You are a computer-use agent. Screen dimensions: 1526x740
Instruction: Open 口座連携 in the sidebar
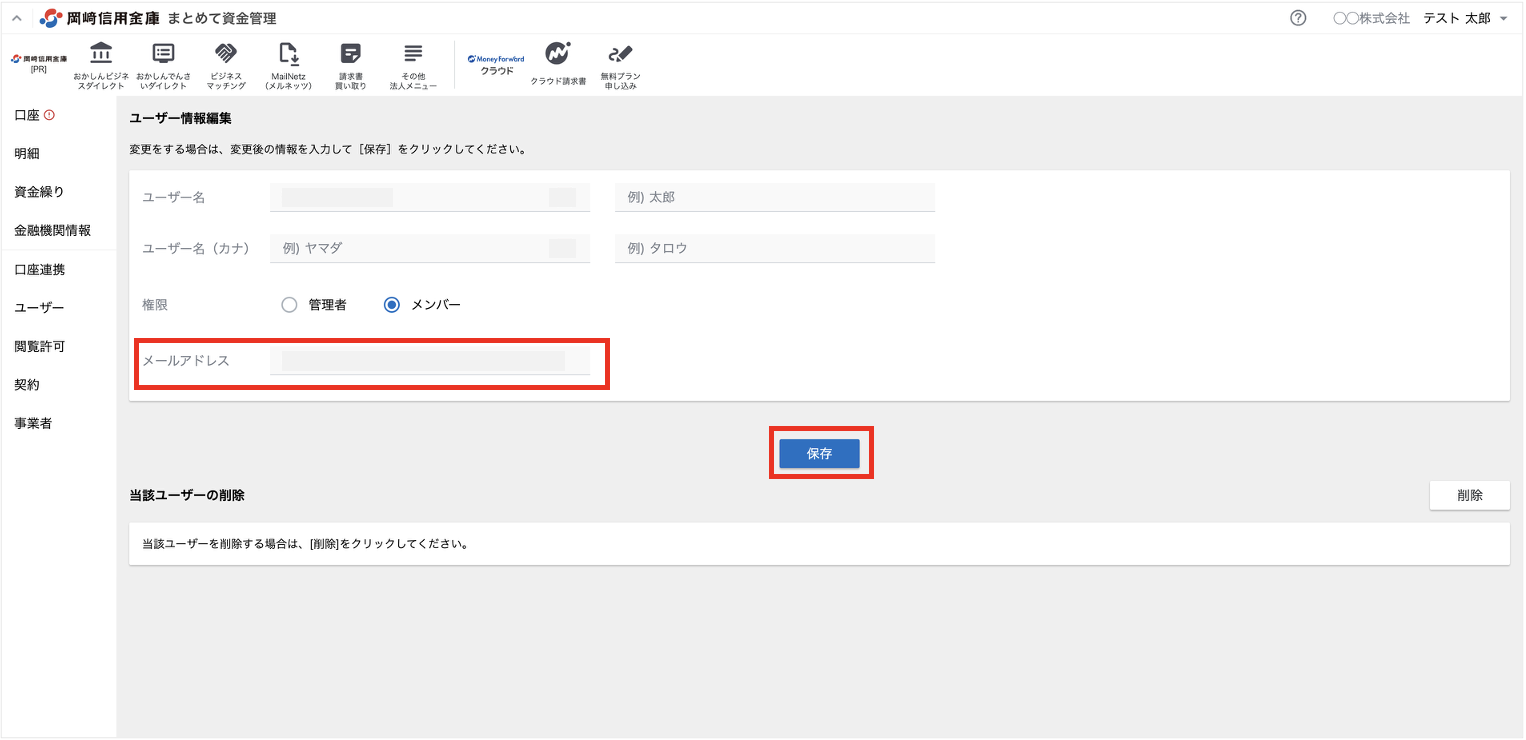[39, 270]
